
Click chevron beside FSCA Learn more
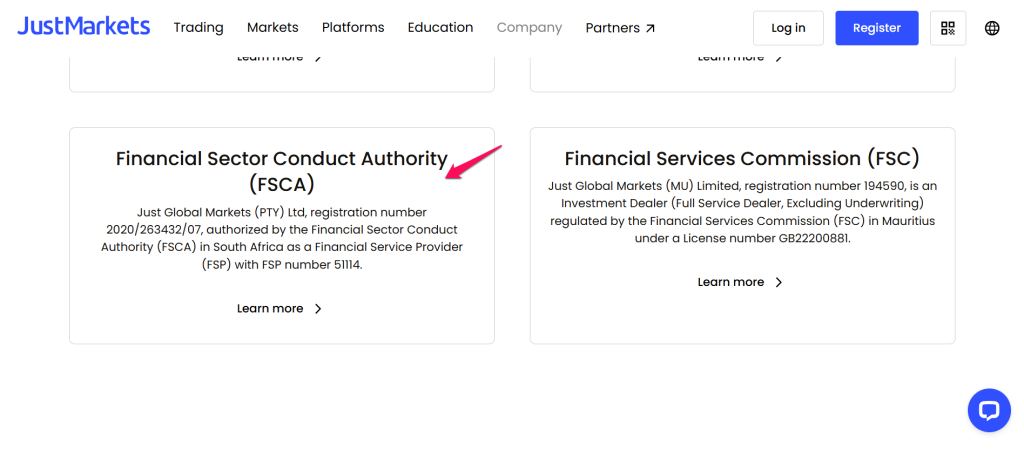[318, 309]
